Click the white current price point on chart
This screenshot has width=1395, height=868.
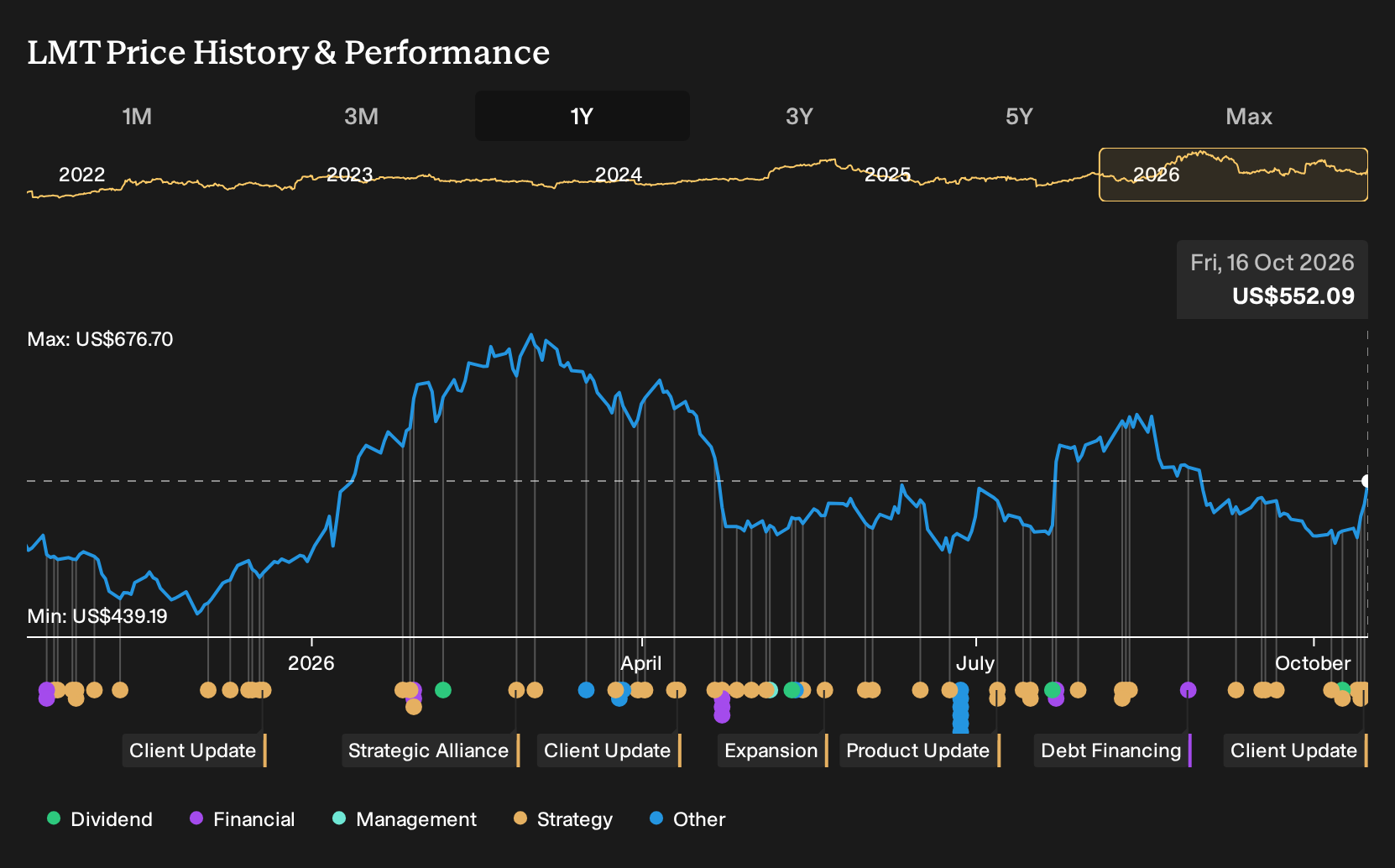click(x=1366, y=481)
